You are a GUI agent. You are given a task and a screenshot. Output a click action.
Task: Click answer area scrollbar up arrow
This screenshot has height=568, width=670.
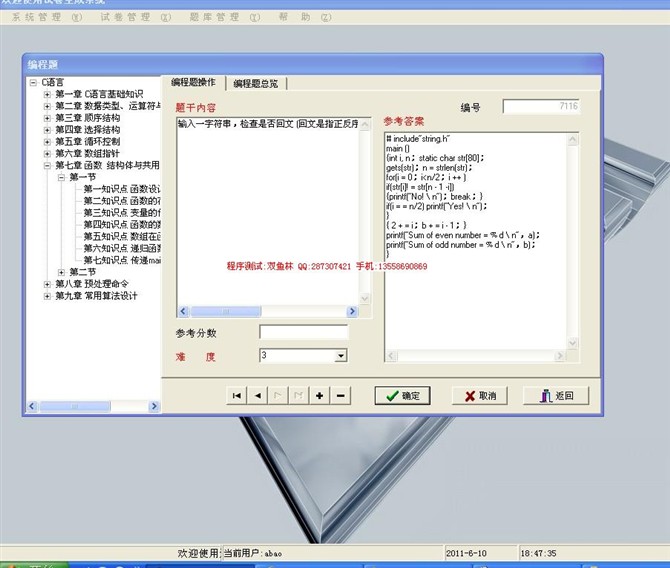click(x=573, y=139)
